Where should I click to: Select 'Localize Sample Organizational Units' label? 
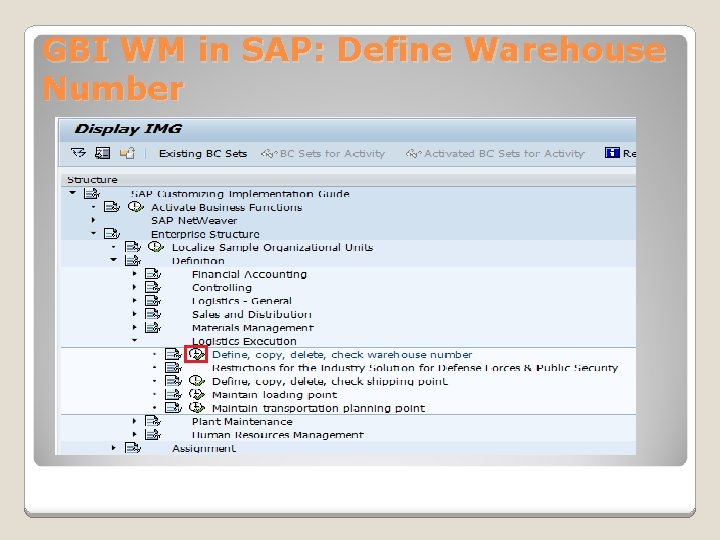pyautogui.click(x=272, y=247)
